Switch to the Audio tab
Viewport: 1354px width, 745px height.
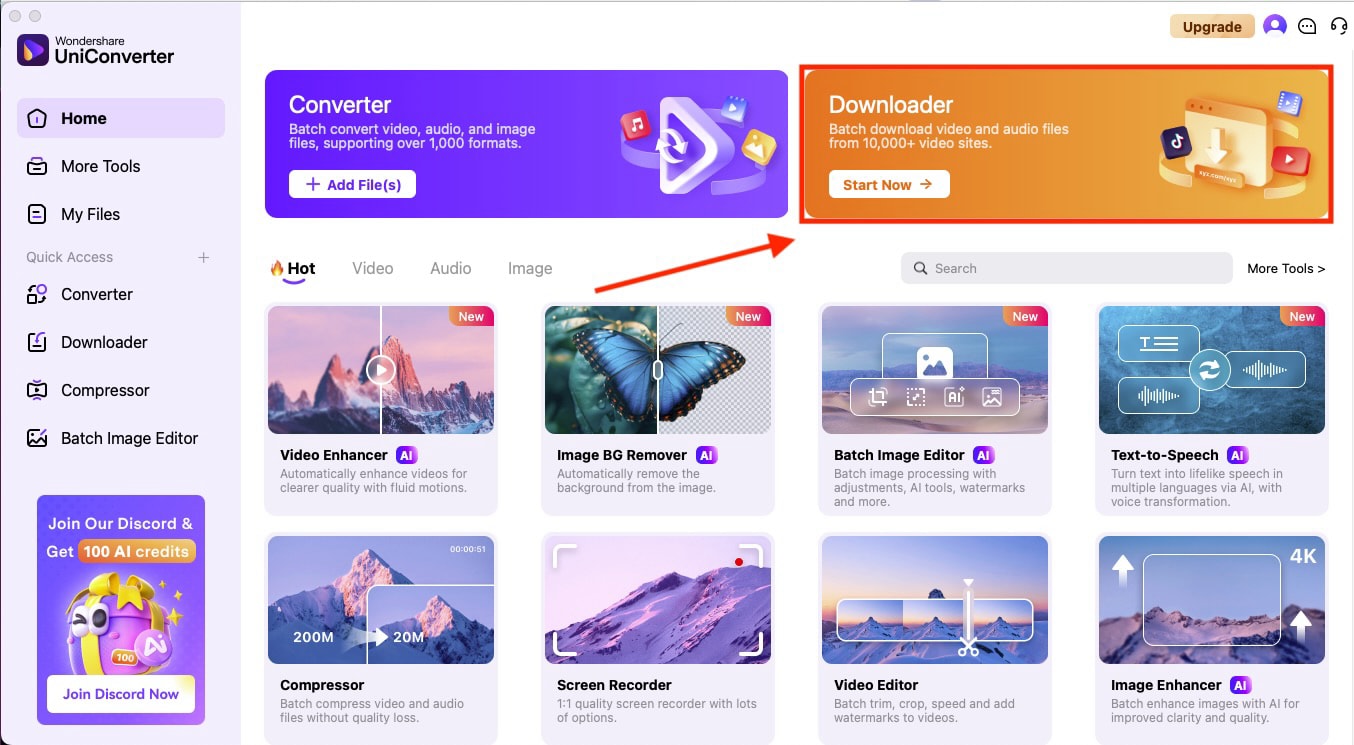tap(450, 268)
